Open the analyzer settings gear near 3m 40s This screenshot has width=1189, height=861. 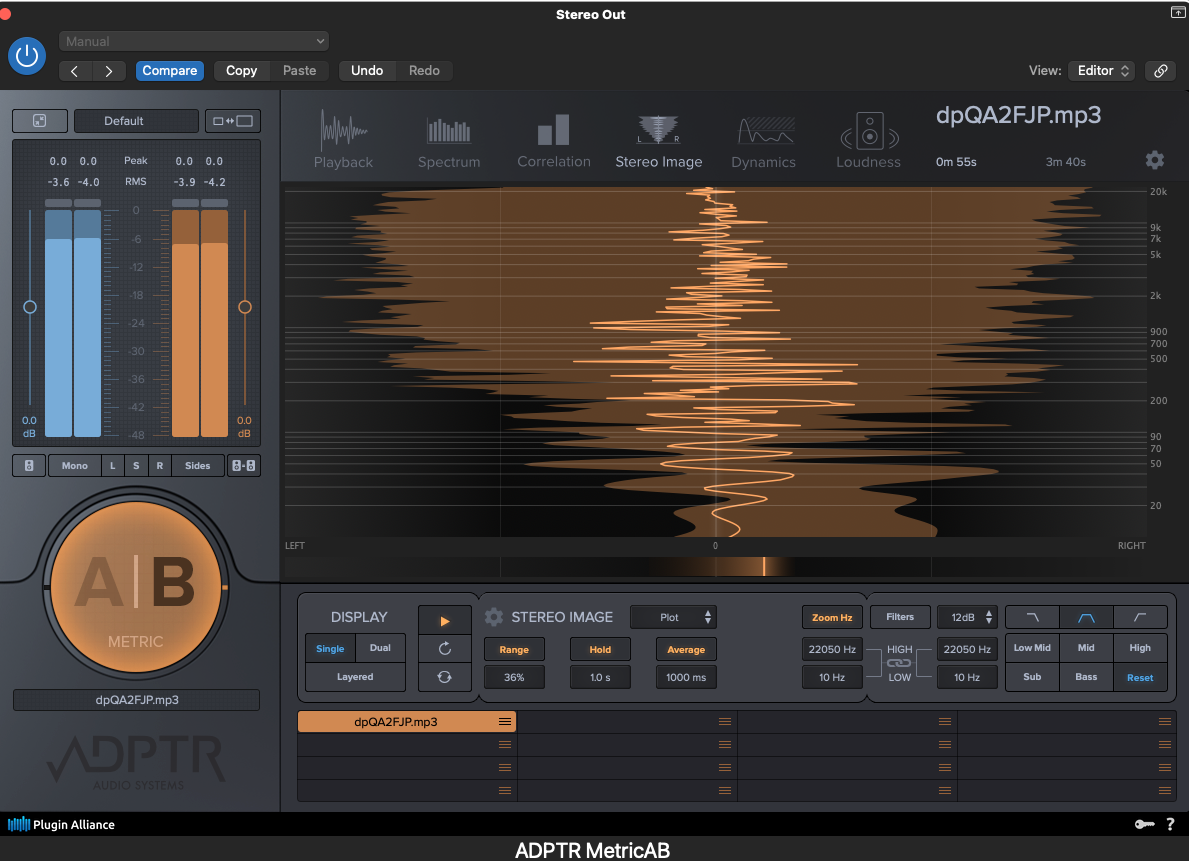click(1154, 160)
